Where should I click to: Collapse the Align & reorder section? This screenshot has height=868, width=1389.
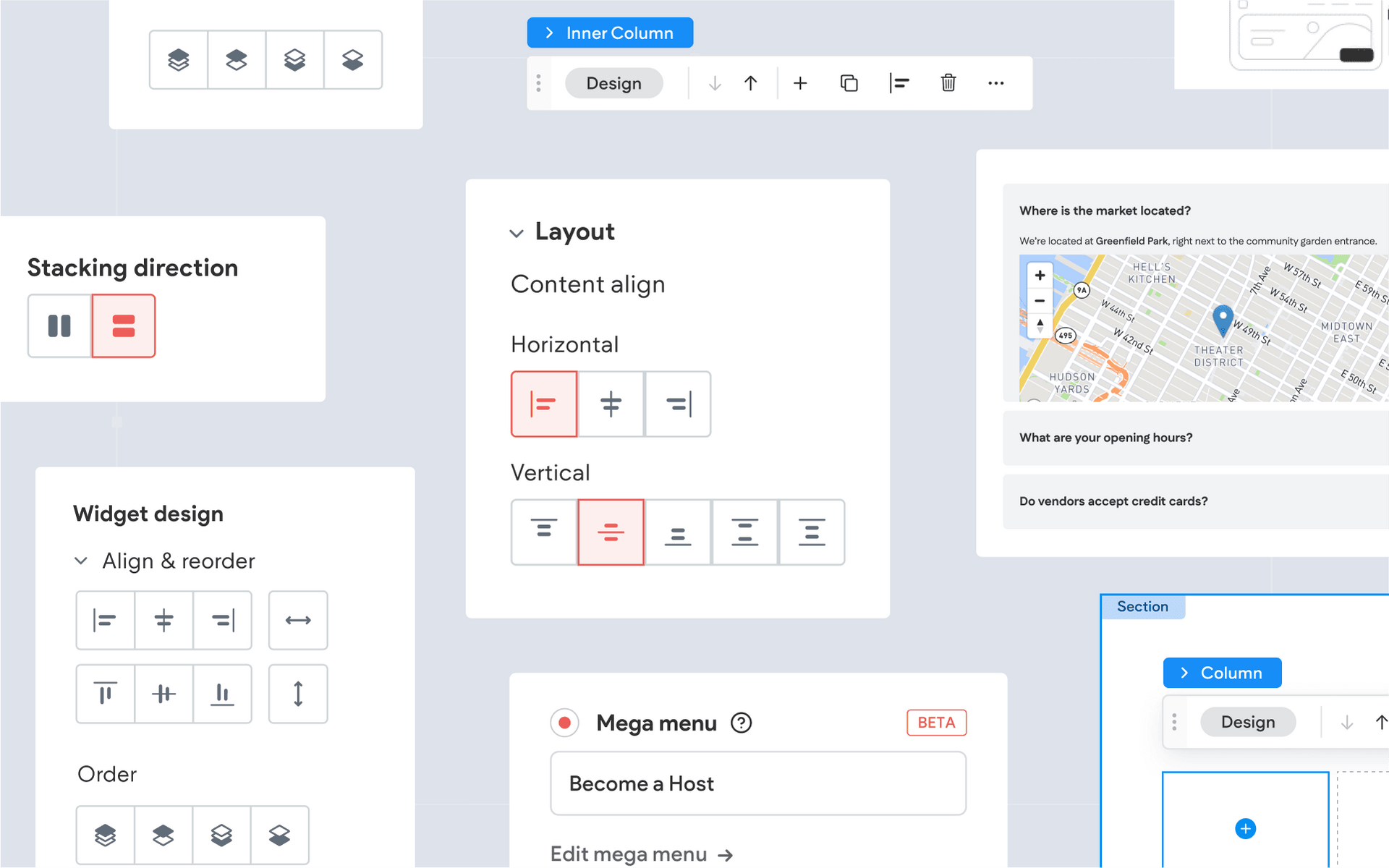tap(81, 561)
